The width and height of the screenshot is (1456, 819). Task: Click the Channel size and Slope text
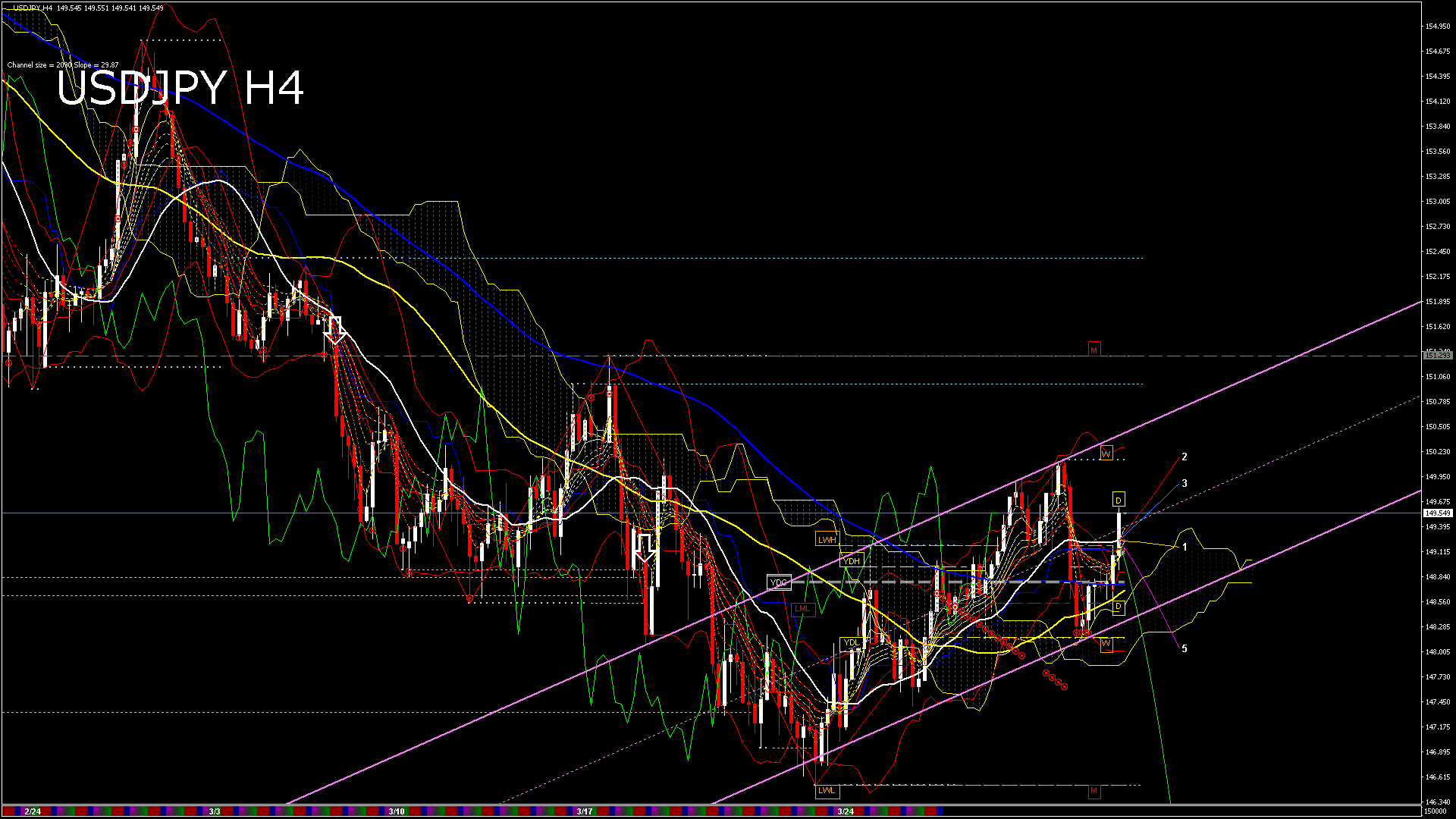[x=63, y=65]
